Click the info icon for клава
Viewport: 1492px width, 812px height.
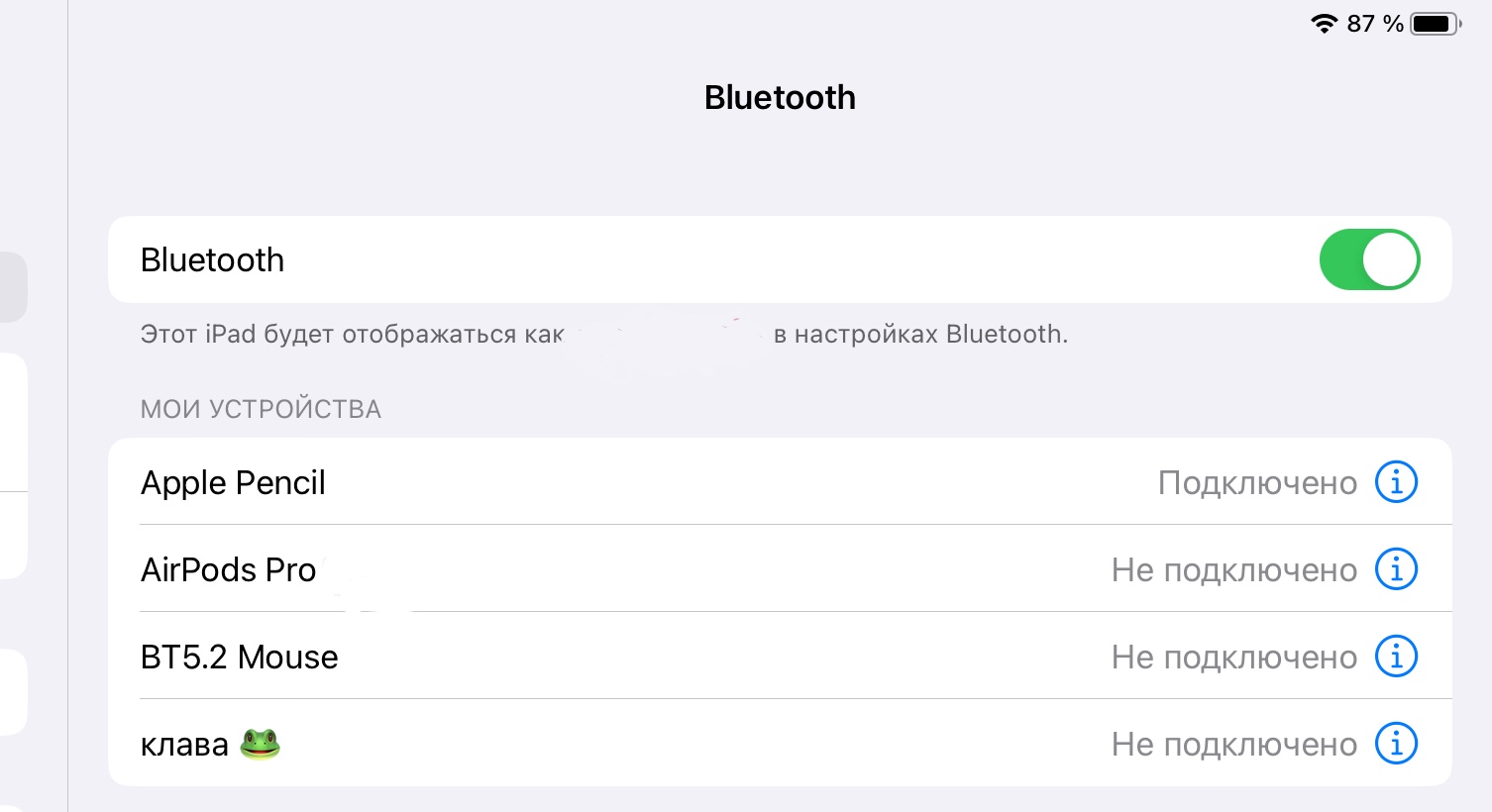(1396, 744)
